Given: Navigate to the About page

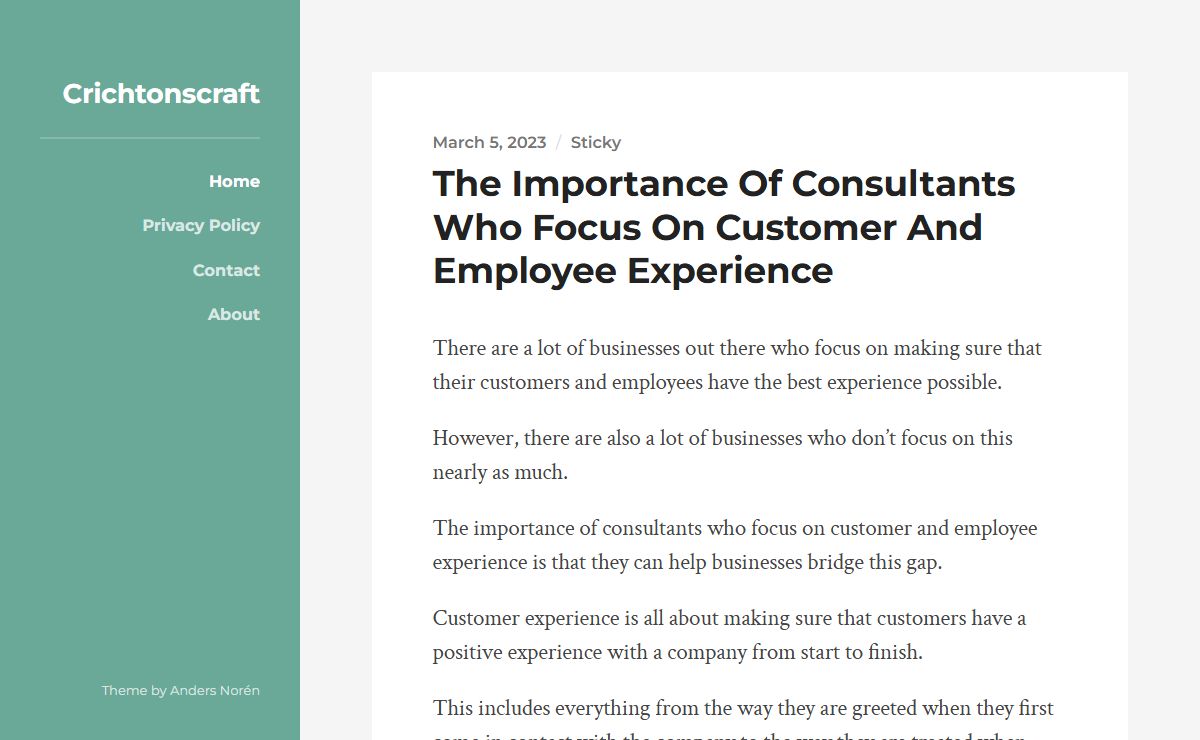Looking at the screenshot, I should (x=234, y=314).
